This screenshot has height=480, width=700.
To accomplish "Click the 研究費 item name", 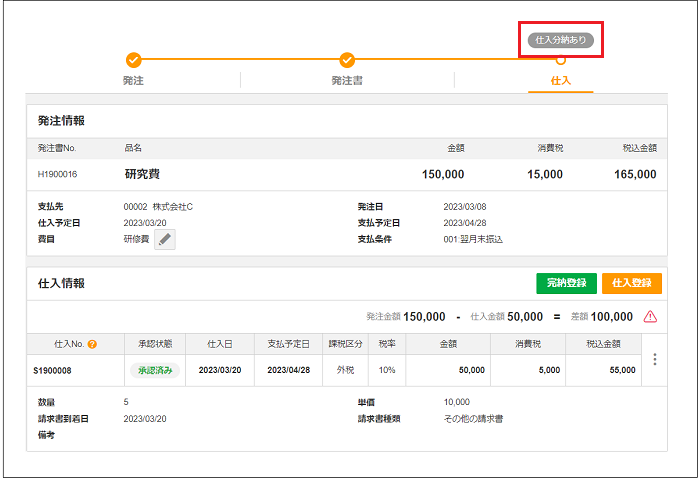I will click(x=143, y=174).
